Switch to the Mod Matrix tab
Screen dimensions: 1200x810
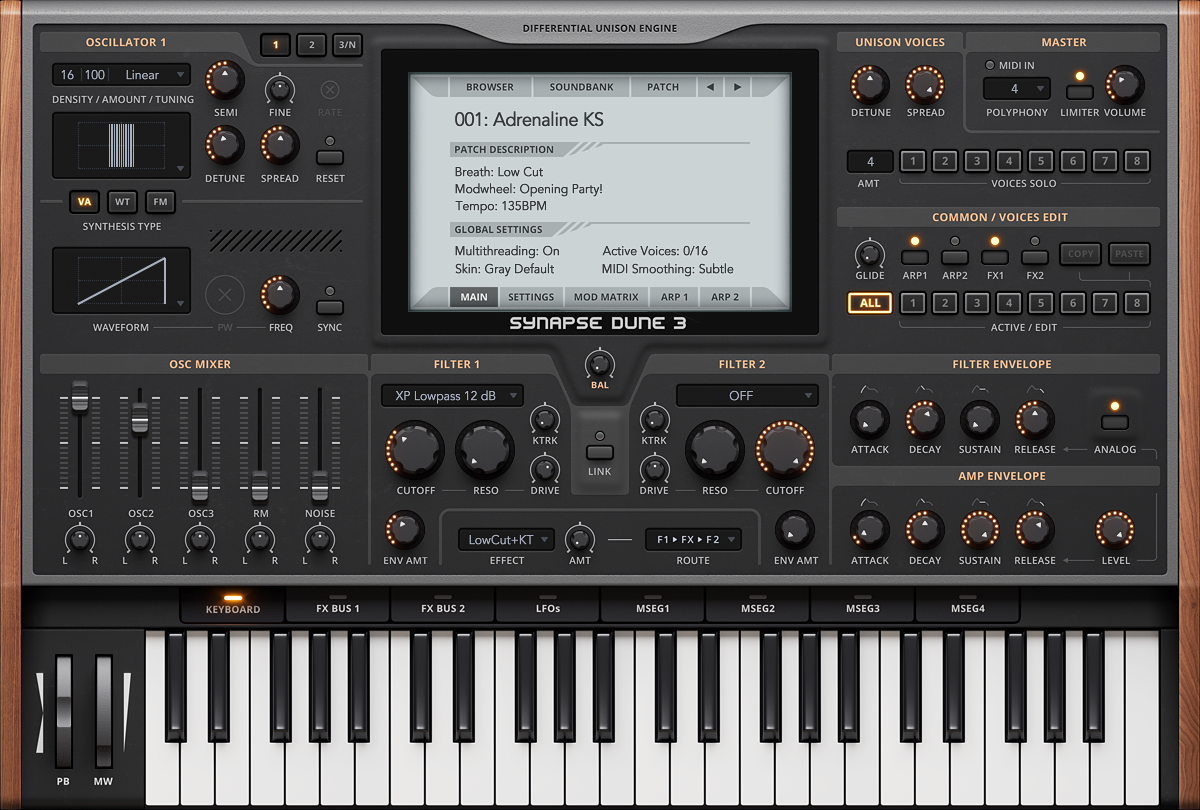(x=606, y=297)
